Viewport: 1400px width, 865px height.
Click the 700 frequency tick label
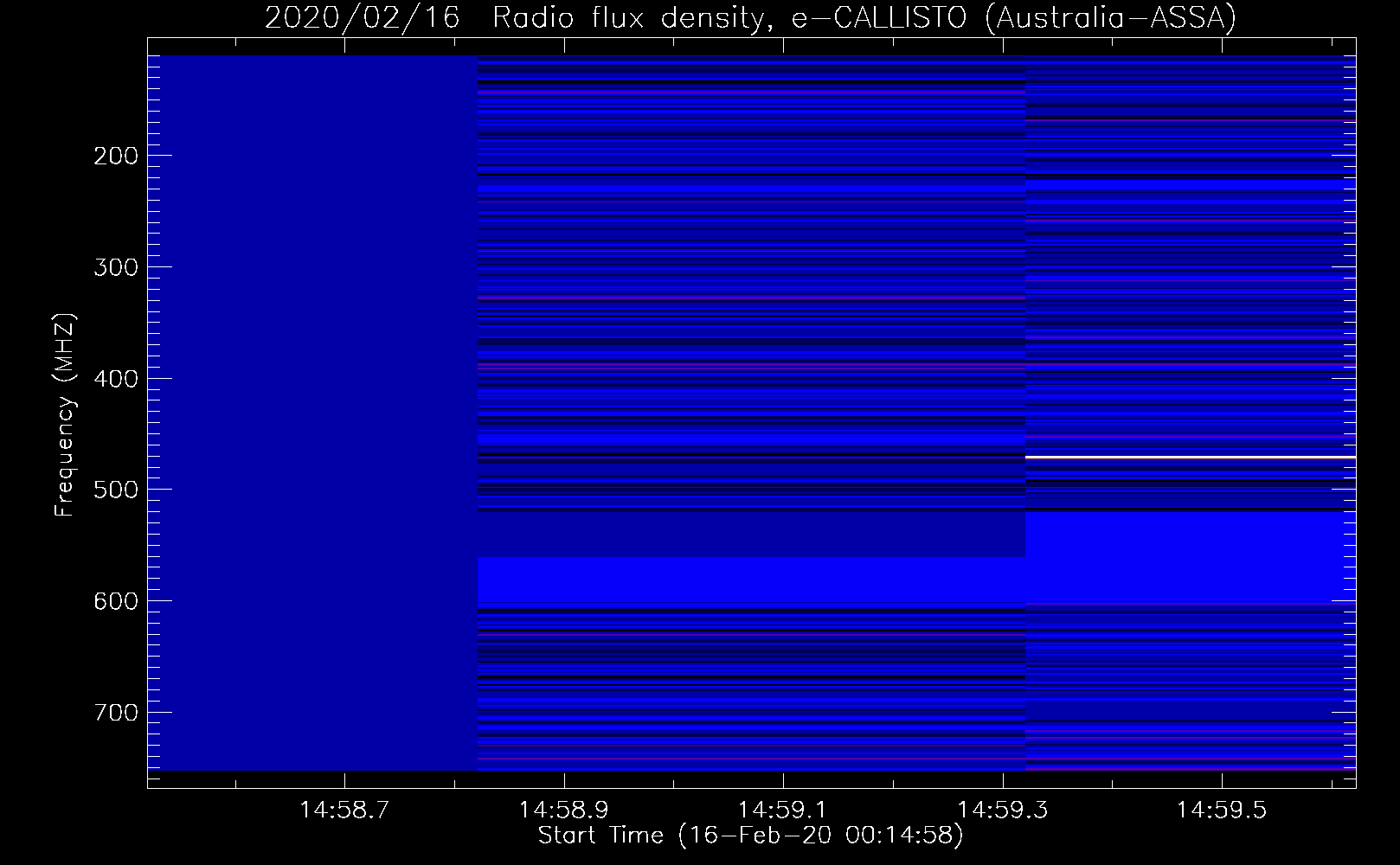116,713
